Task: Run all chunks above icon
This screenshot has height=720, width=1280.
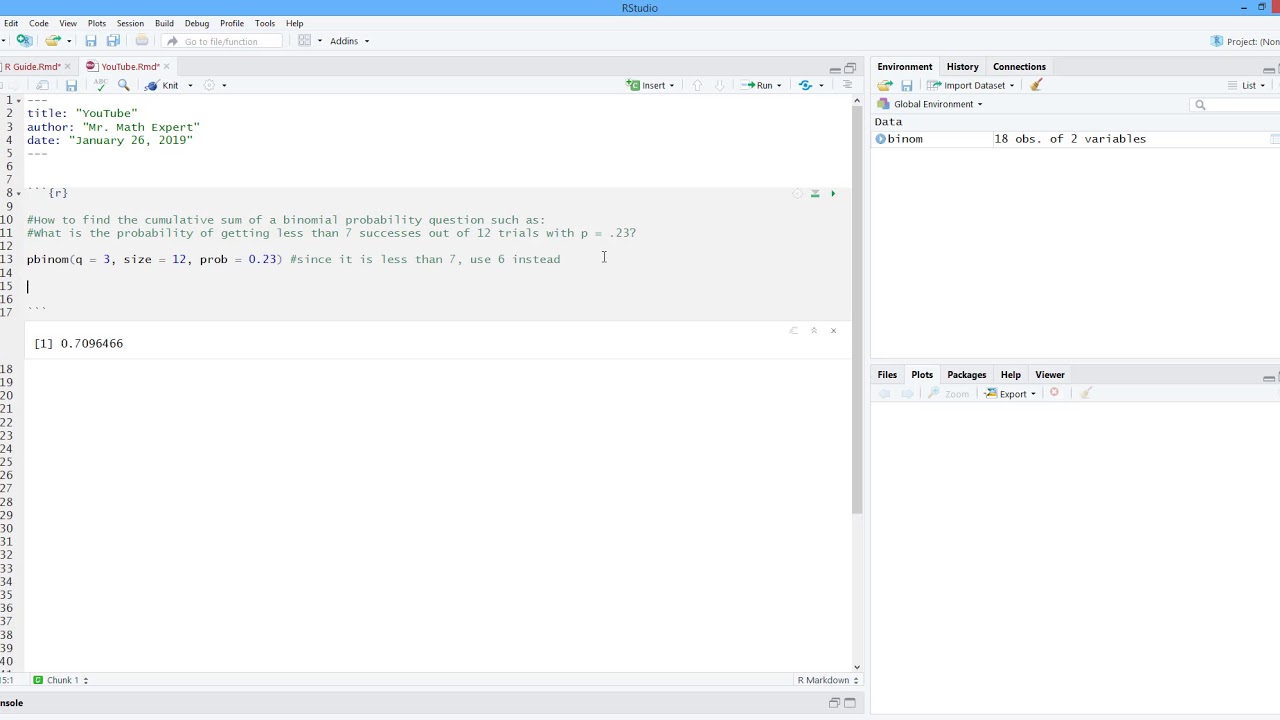Action: (x=815, y=193)
